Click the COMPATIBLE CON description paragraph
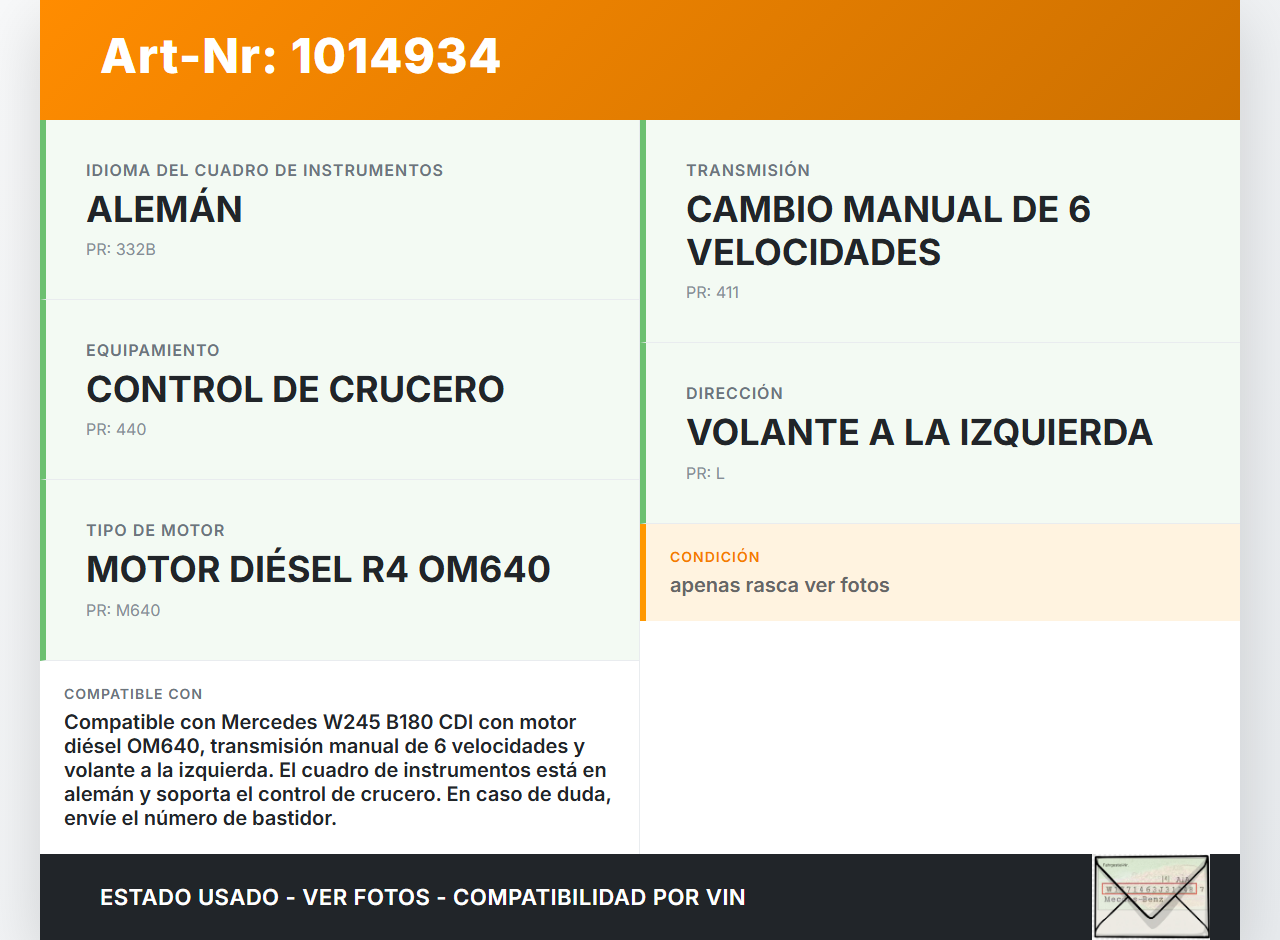 tap(337, 770)
